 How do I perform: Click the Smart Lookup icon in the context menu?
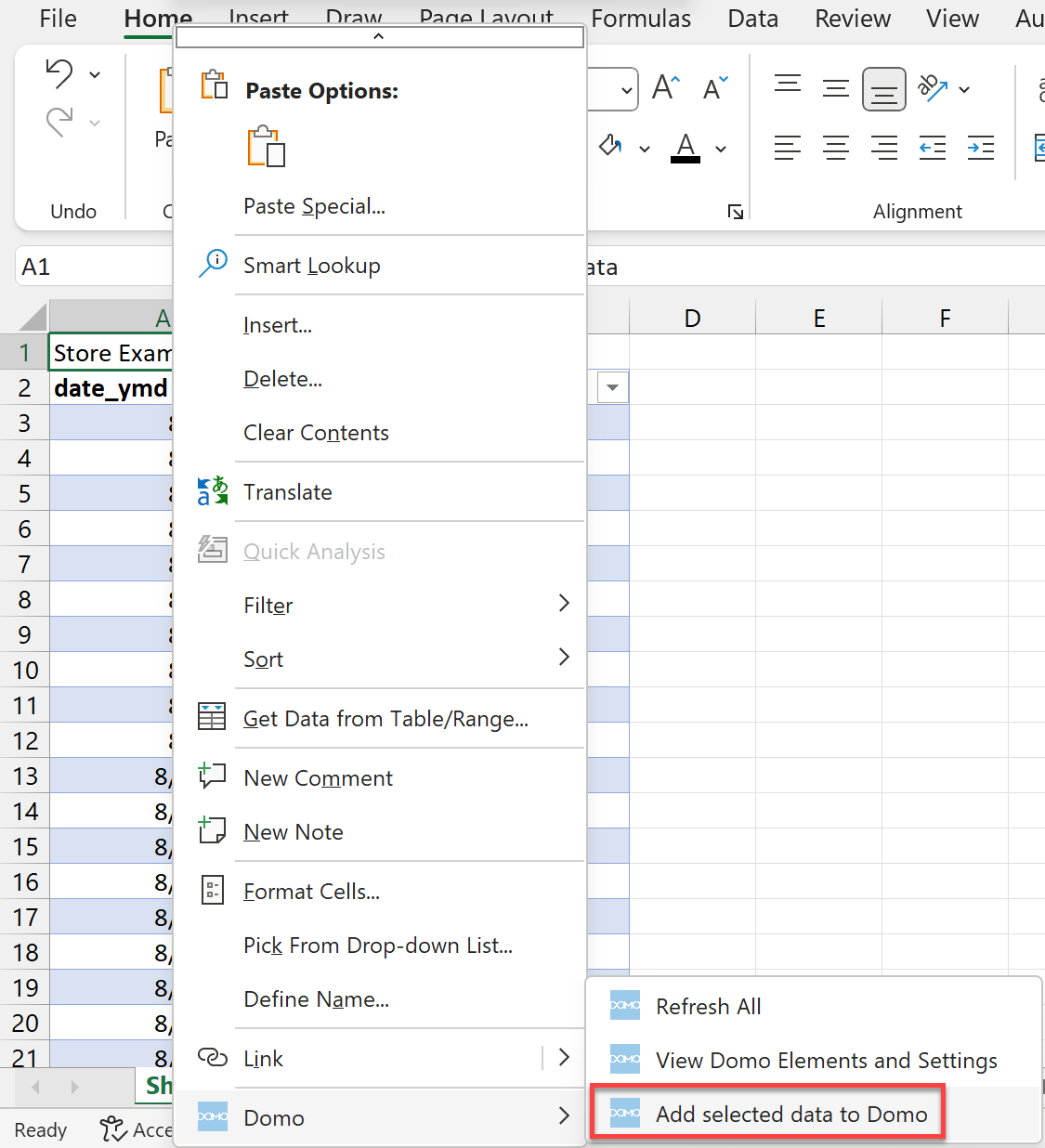click(x=213, y=264)
